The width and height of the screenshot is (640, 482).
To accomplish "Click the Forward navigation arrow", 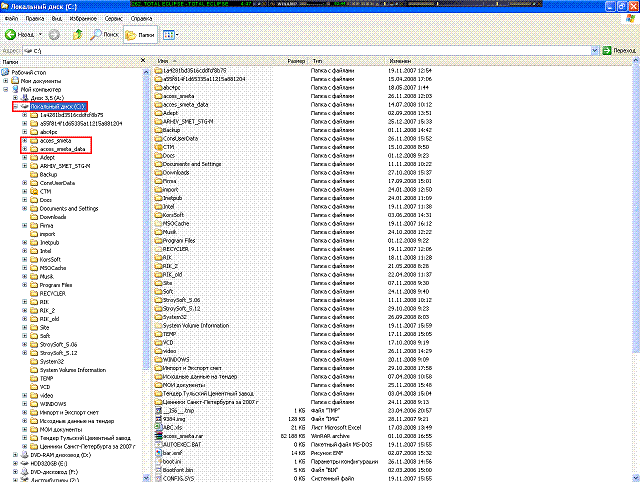I will point(52,34).
